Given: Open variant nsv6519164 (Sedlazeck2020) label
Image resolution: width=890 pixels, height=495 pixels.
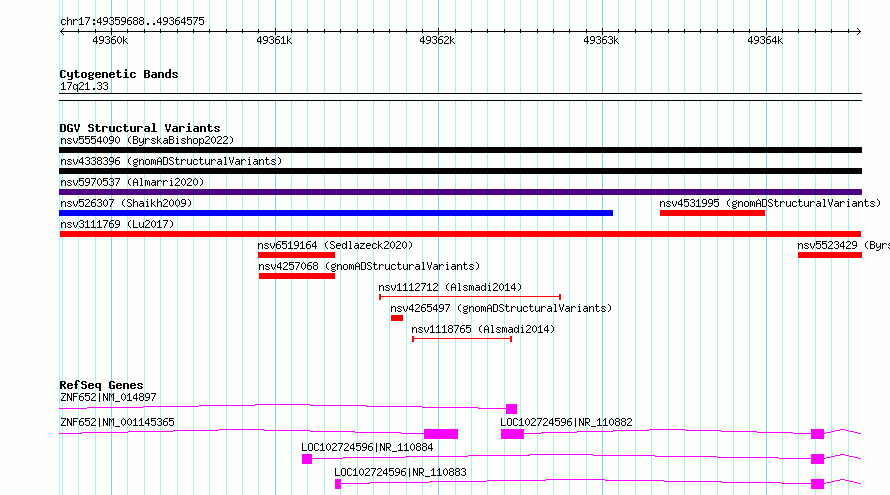Looking at the screenshot, I should coord(335,245).
